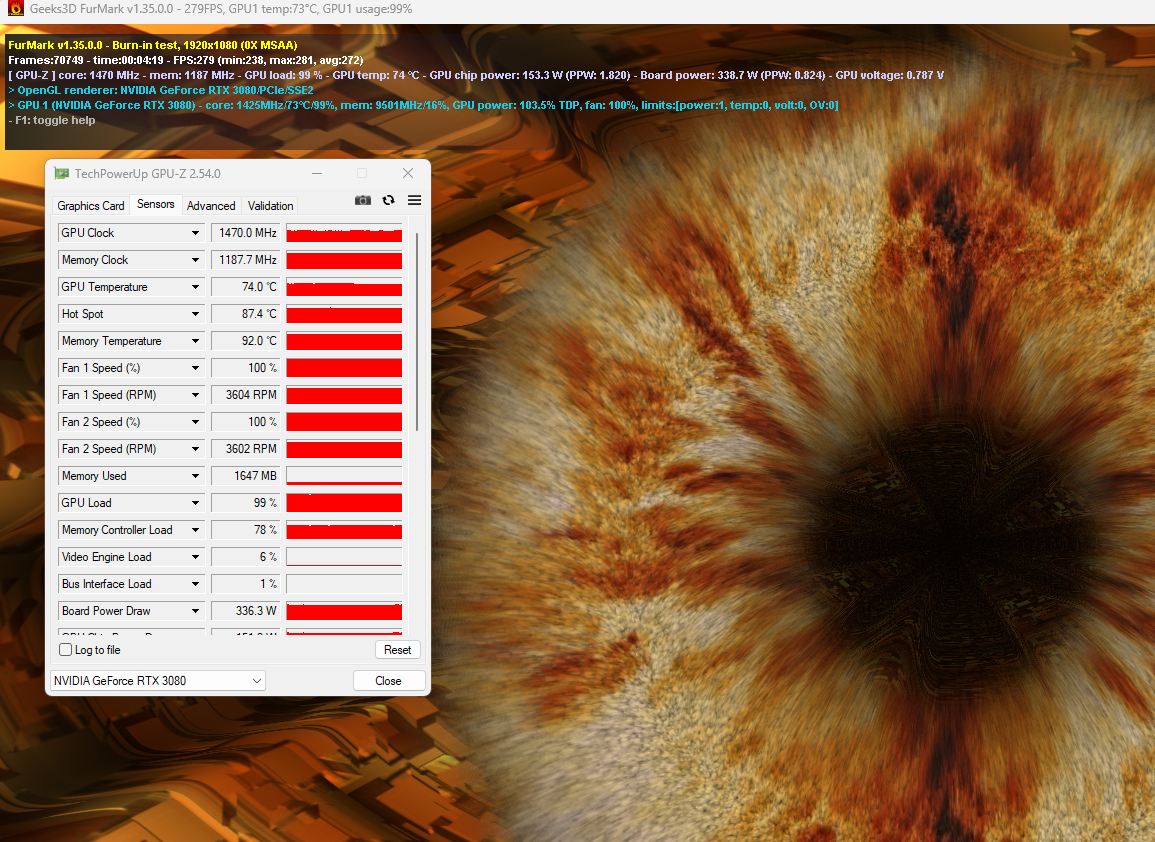This screenshot has width=1155, height=842.
Task: Click the Reset button
Action: pyautogui.click(x=398, y=650)
